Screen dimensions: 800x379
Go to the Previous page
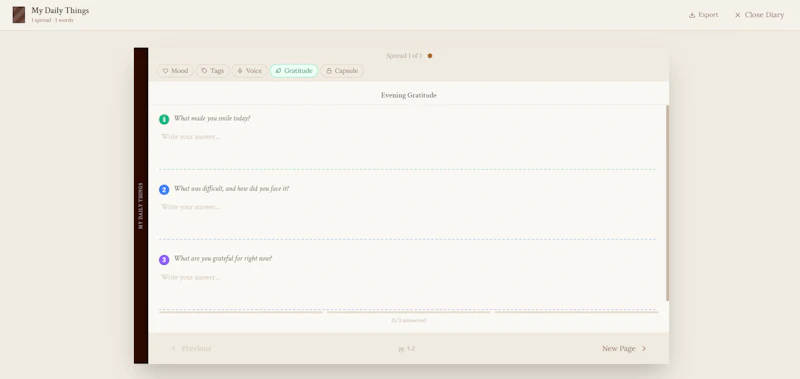tap(191, 348)
